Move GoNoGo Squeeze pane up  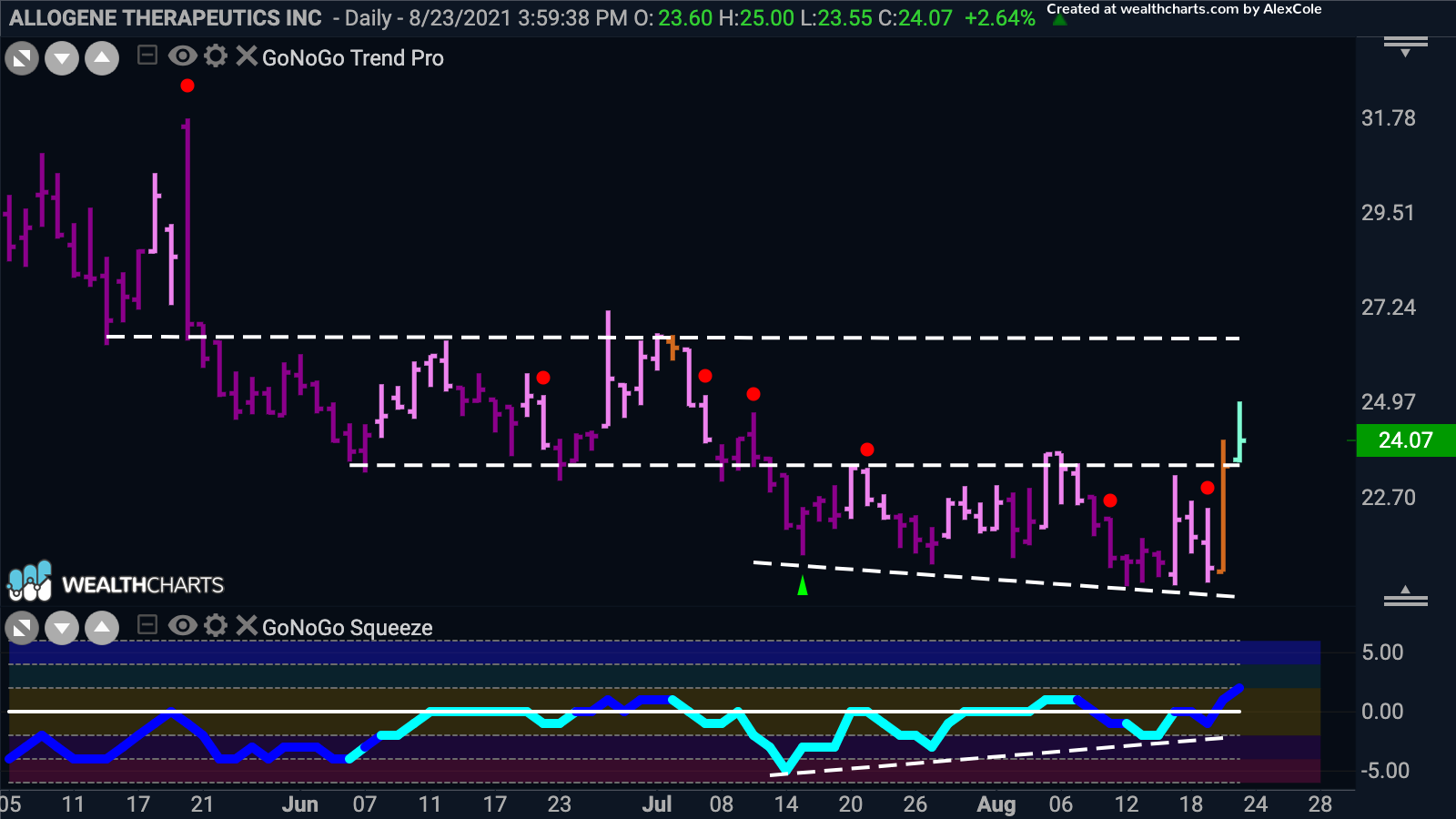(x=102, y=628)
